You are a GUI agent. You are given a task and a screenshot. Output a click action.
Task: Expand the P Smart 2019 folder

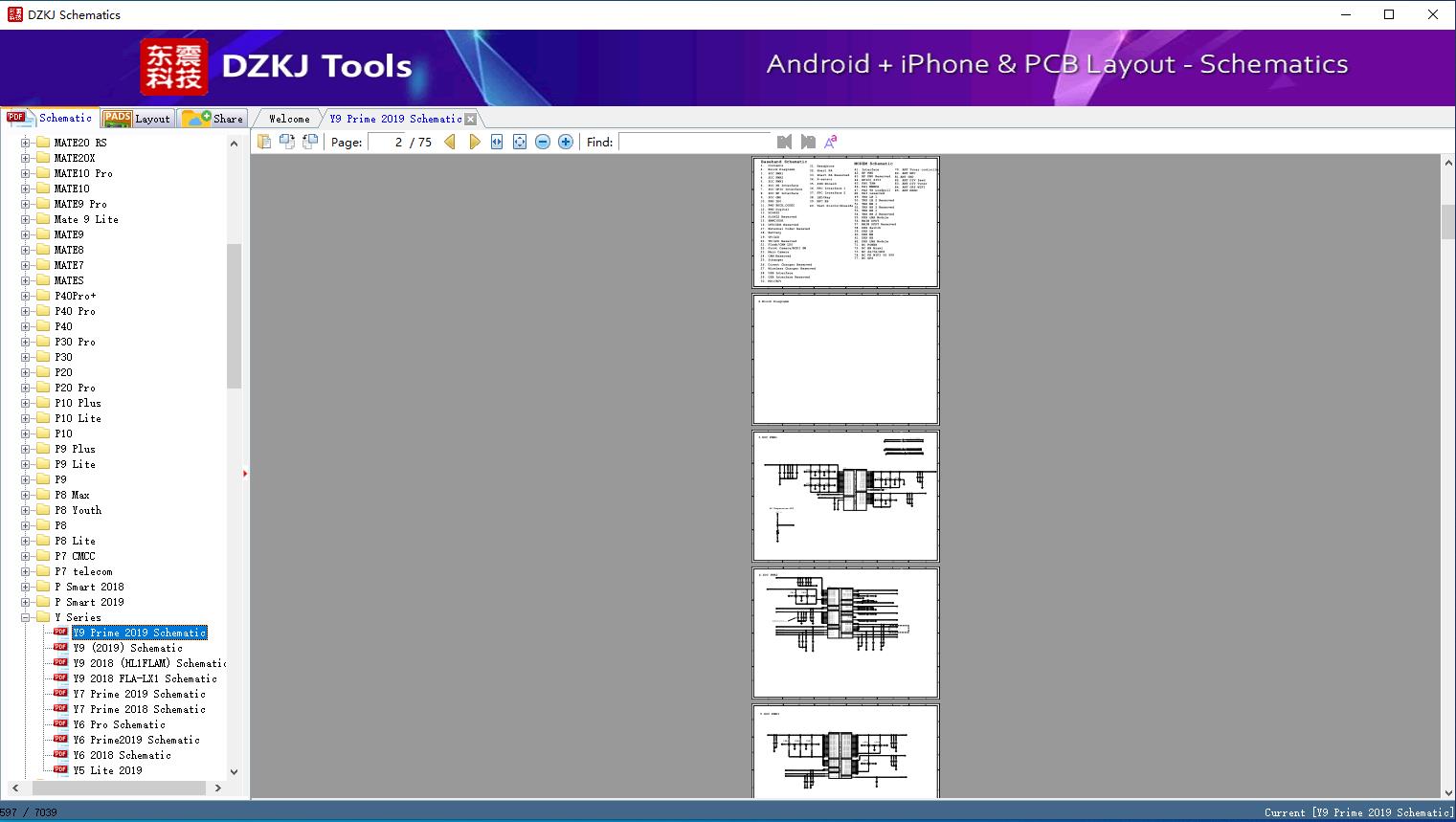[x=26, y=602]
